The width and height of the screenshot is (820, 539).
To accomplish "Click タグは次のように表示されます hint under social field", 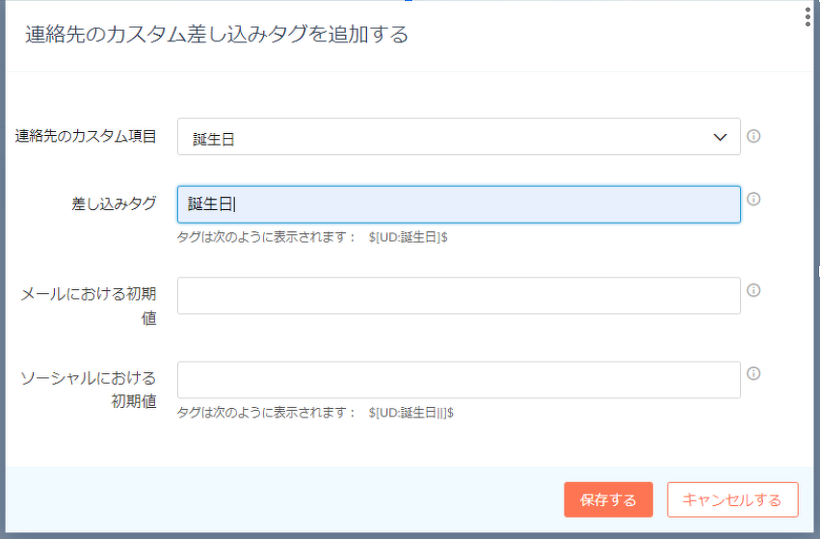I will [x=266, y=412].
